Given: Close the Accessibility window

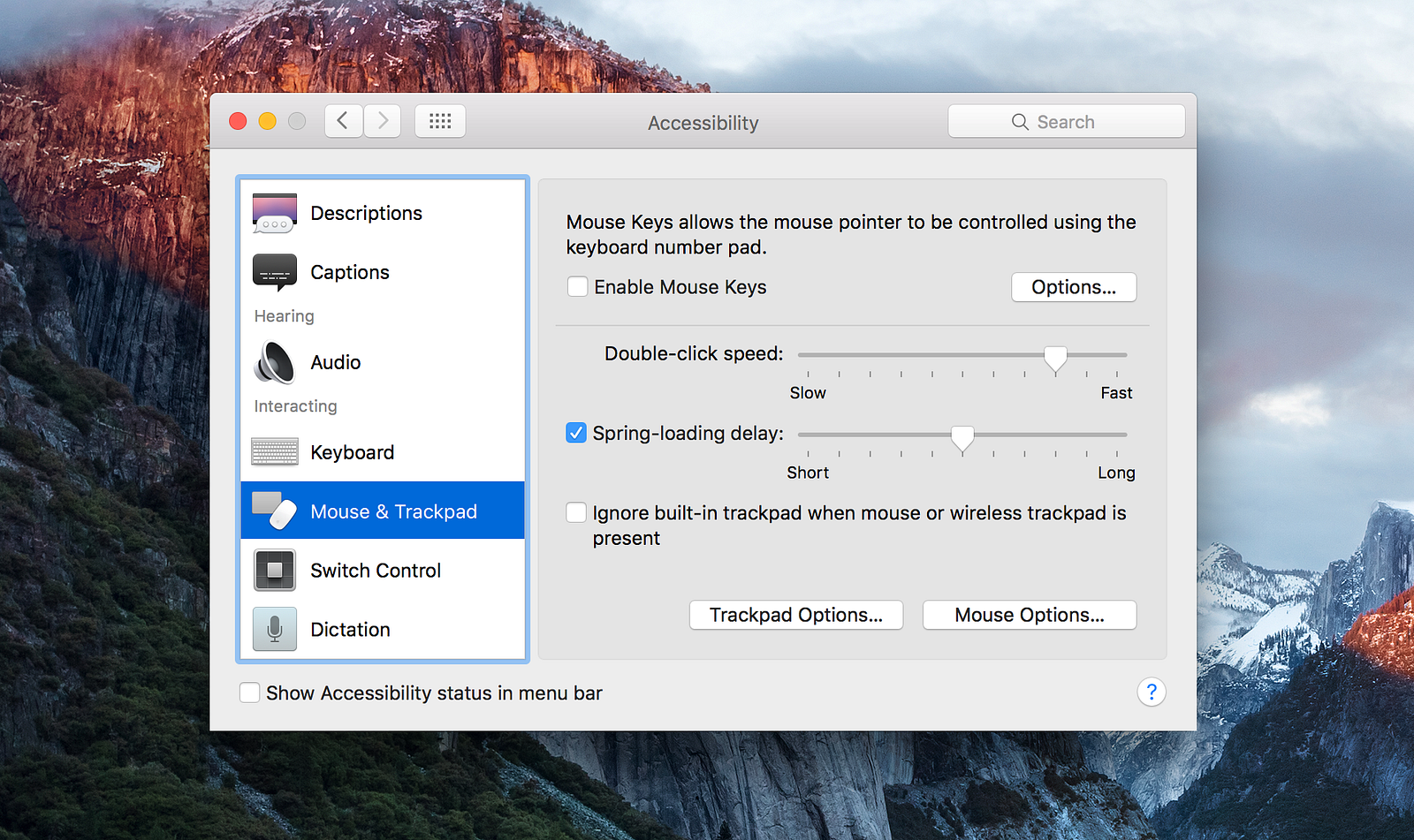Looking at the screenshot, I should click(x=238, y=121).
